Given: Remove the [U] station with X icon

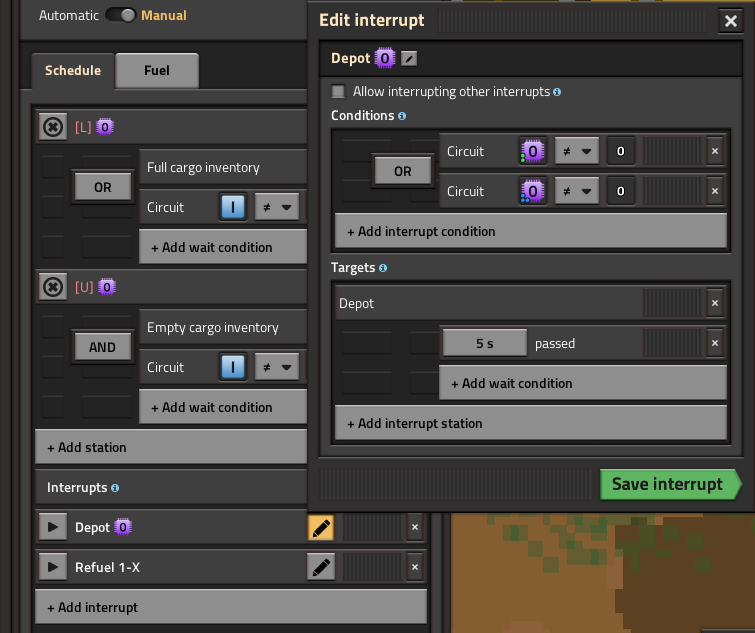Looking at the screenshot, I should tap(52, 287).
